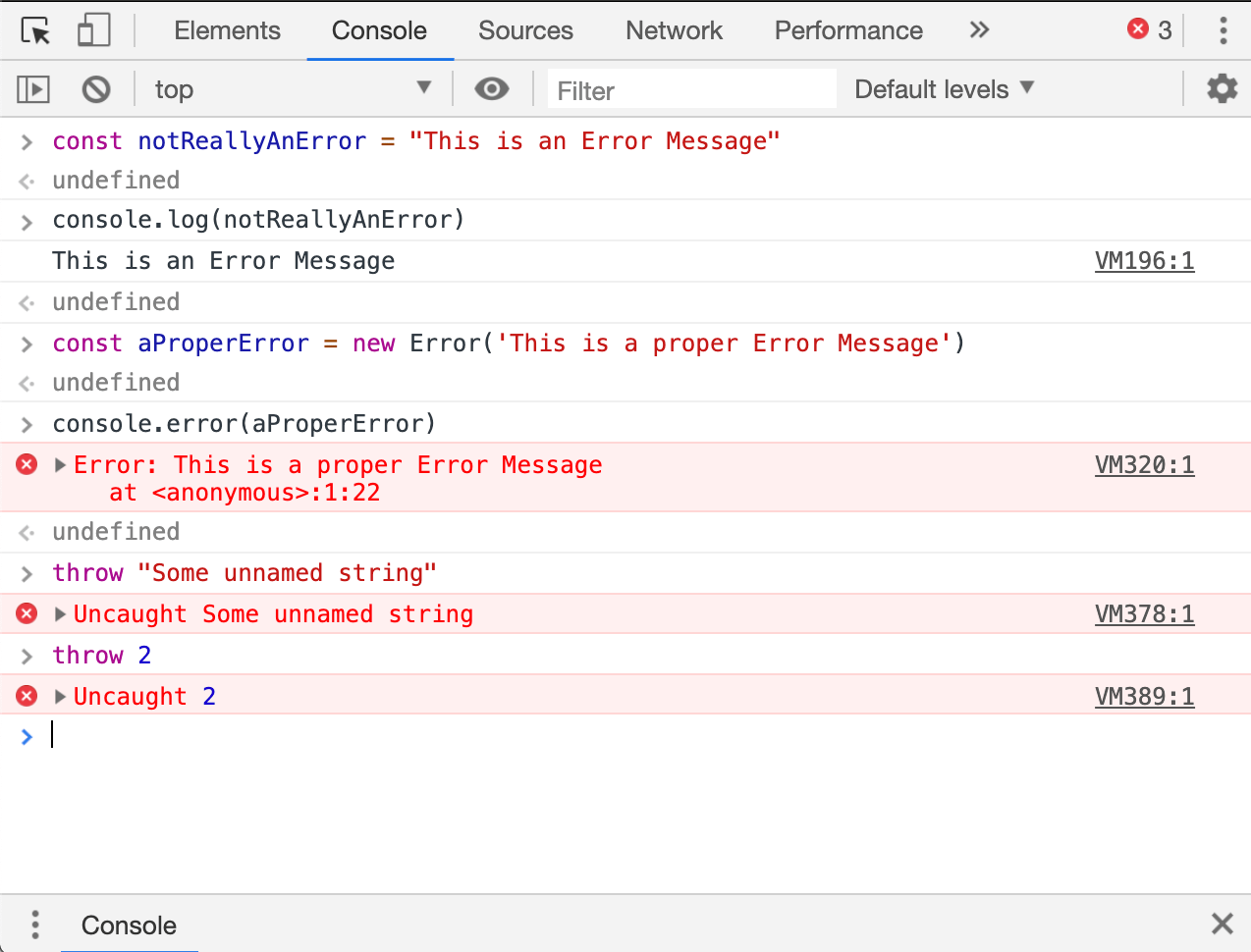The height and width of the screenshot is (952, 1251).
Task: Reveal hidden tabs via the chevron overflow
Action: click(x=978, y=30)
